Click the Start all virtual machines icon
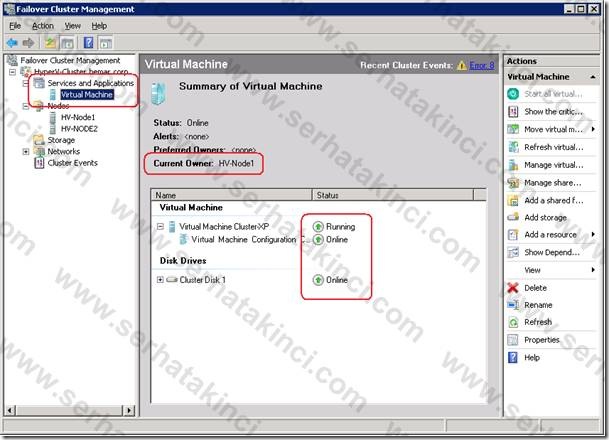 (x=513, y=94)
